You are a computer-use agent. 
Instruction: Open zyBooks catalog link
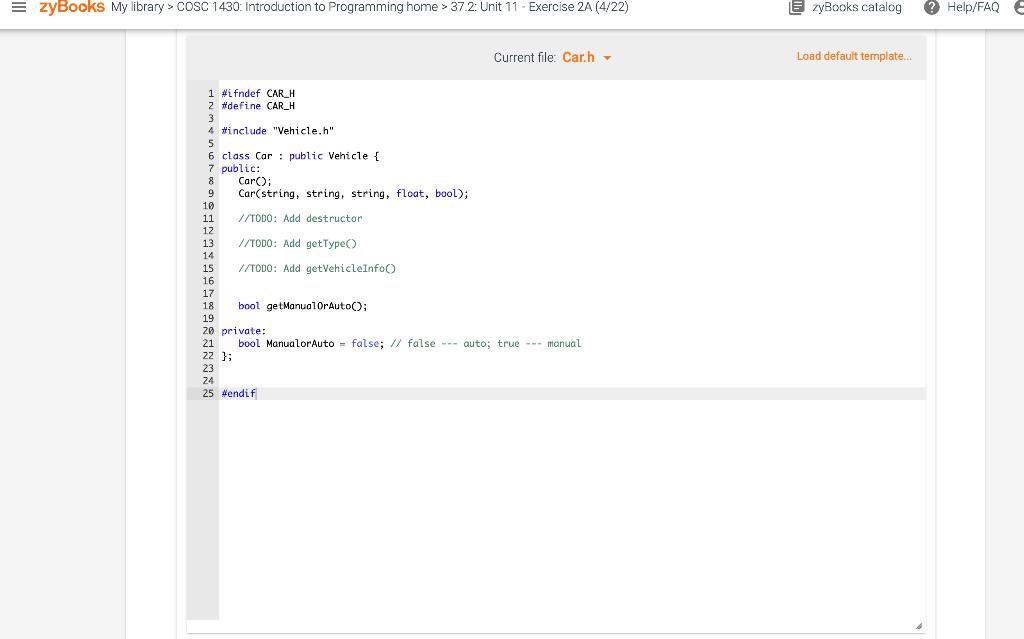click(856, 8)
